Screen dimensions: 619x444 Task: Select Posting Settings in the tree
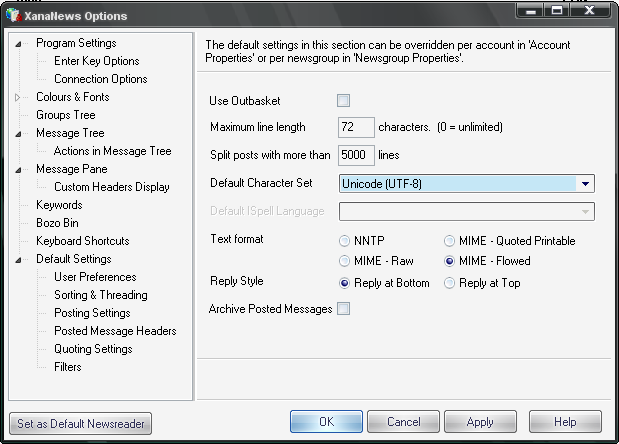tap(92, 313)
